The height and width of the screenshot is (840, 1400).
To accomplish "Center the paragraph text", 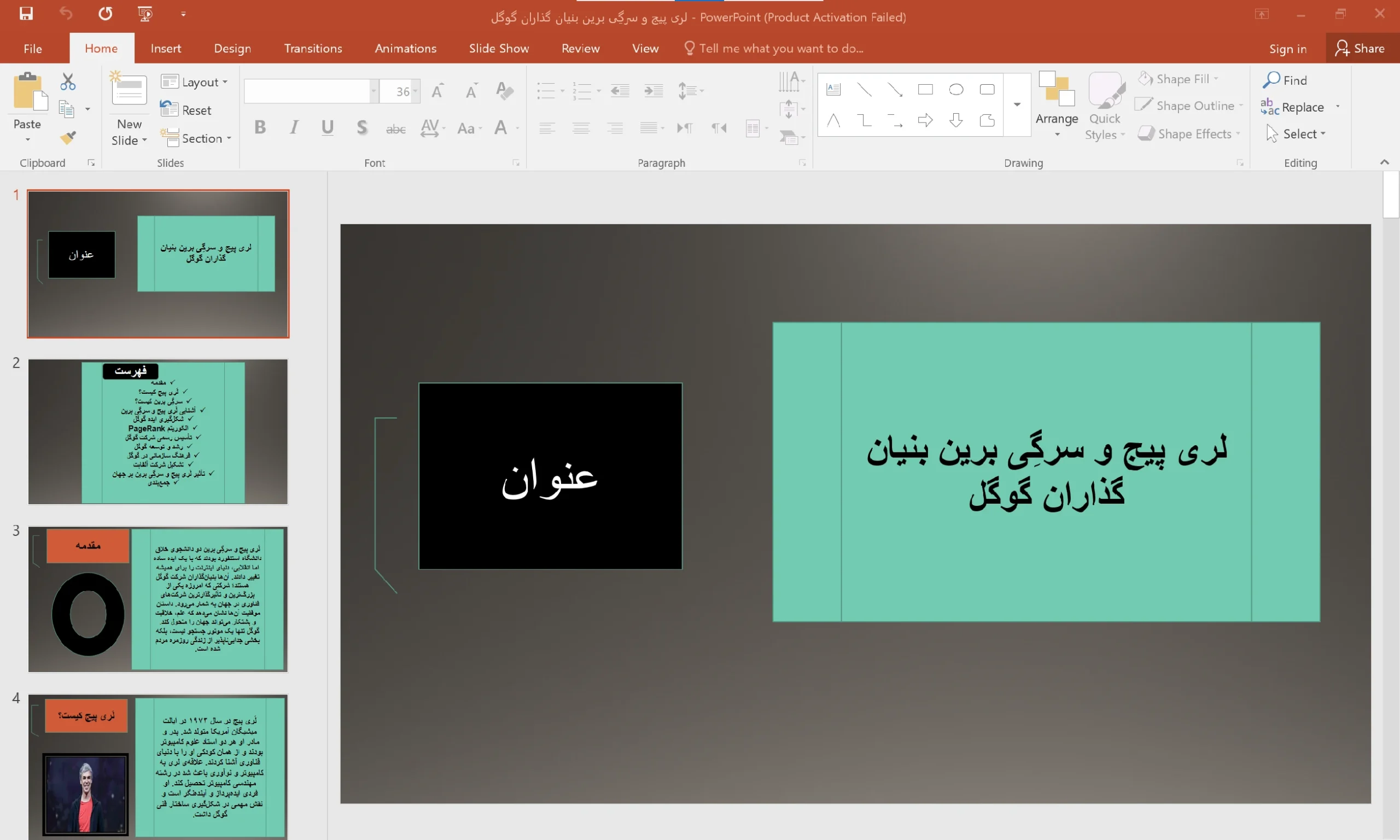I will [581, 129].
